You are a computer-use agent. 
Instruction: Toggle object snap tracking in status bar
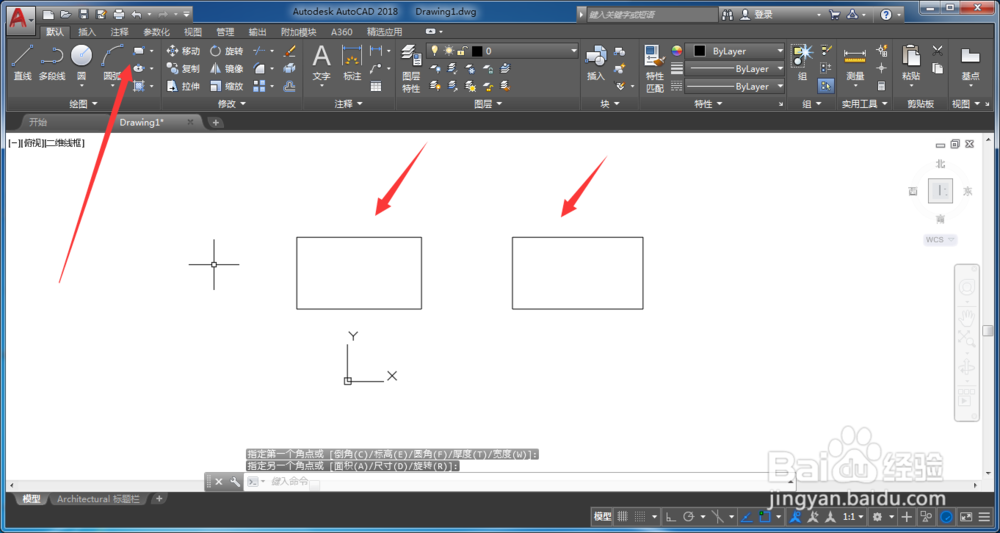(x=747, y=516)
